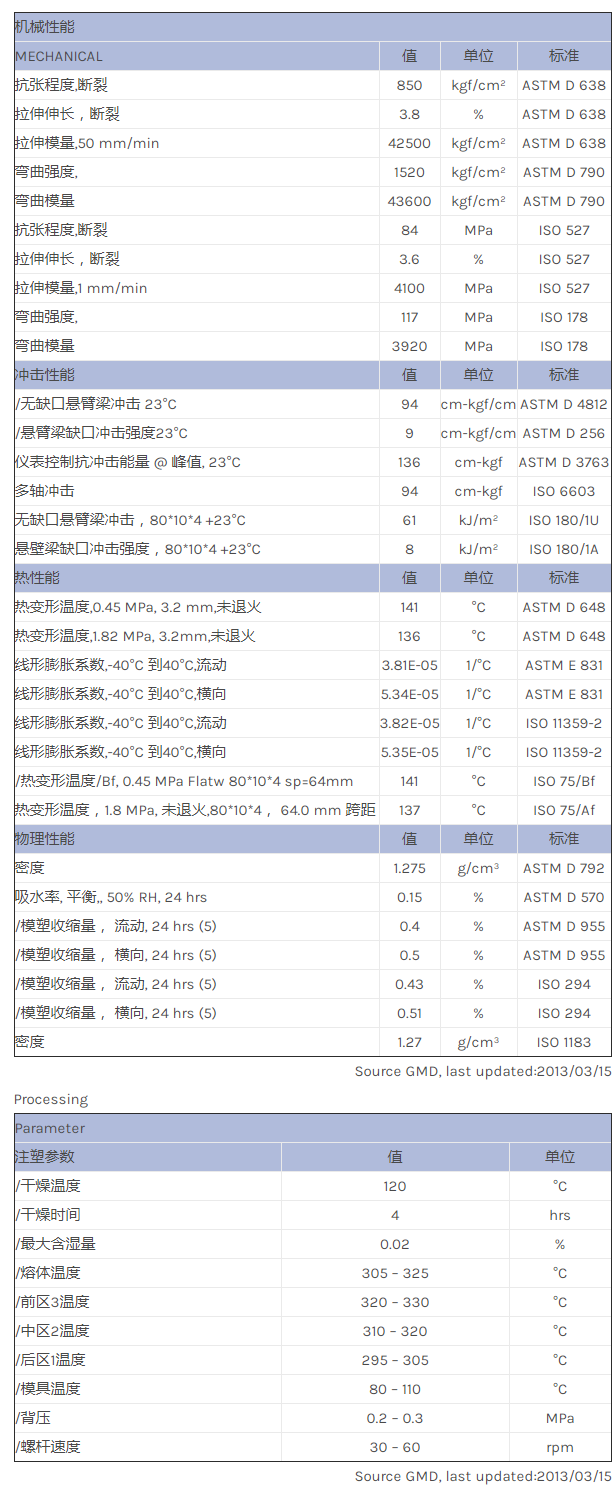
Task: Select the 1.275 density value
Action: click(409, 868)
